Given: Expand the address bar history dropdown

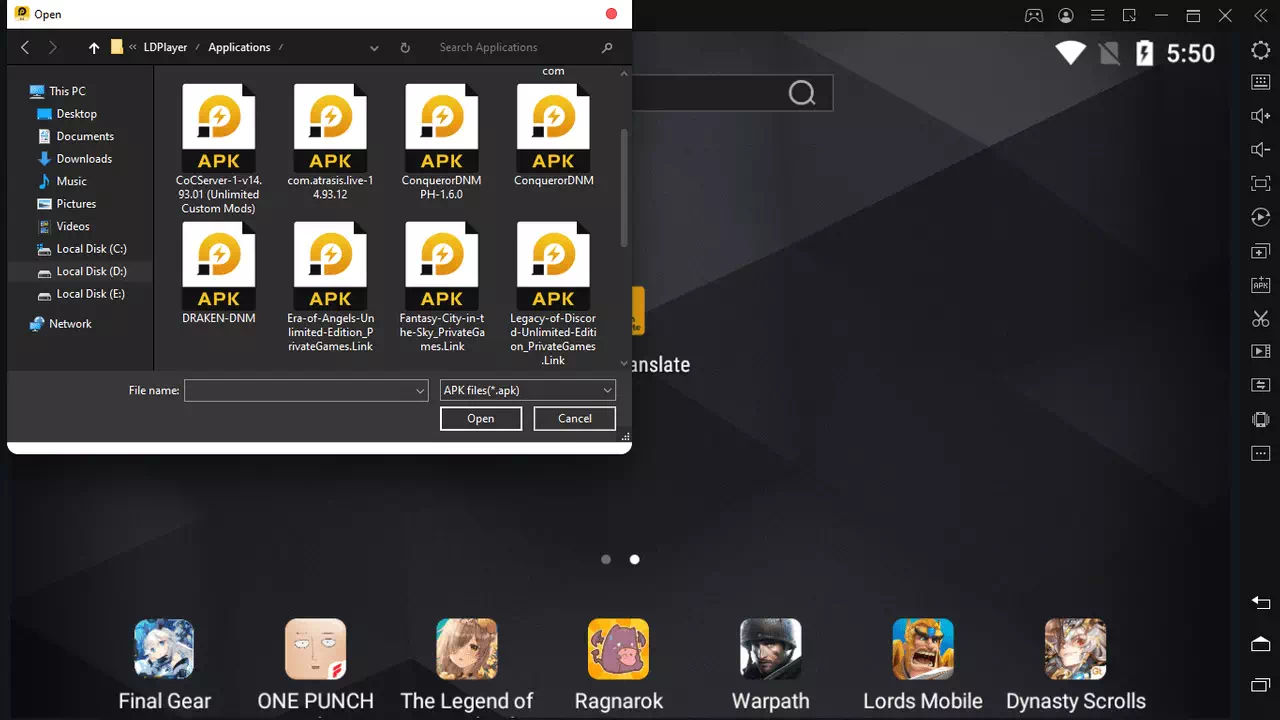Looking at the screenshot, I should [x=374, y=47].
